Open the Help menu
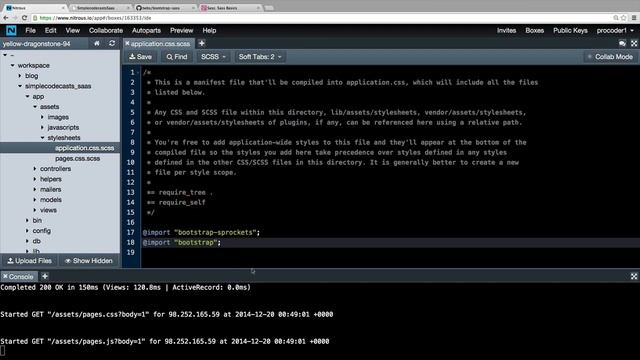 (x=209, y=31)
